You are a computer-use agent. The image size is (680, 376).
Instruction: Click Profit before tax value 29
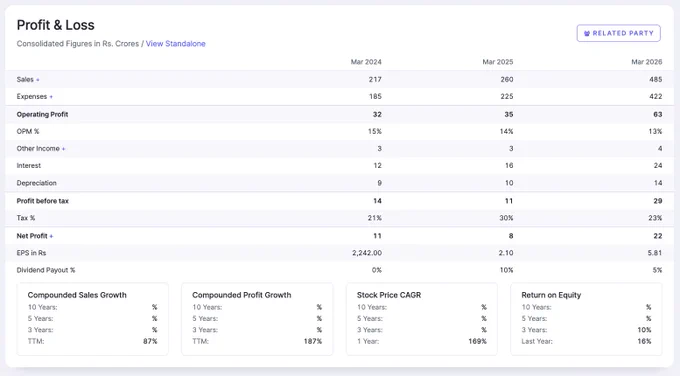click(658, 201)
